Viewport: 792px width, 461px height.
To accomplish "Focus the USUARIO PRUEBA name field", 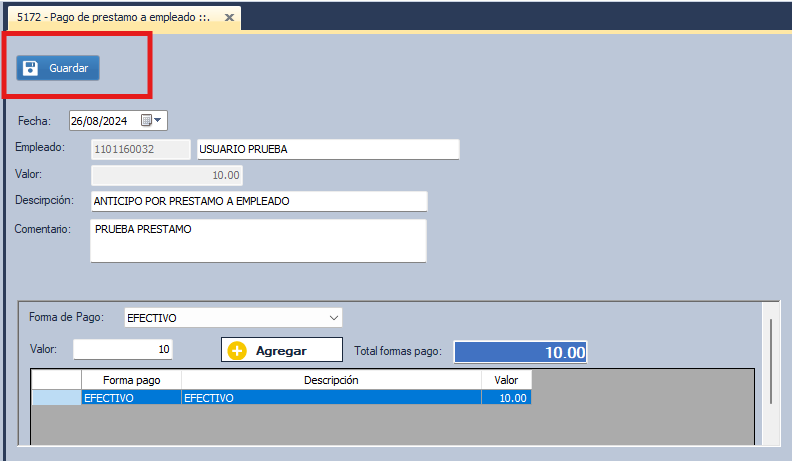I will point(327,149).
